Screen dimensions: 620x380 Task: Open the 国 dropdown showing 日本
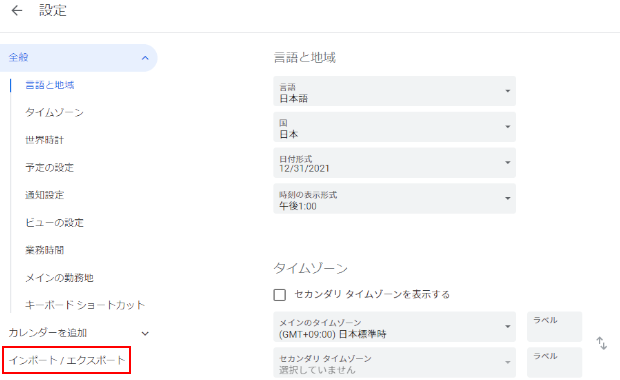pyautogui.click(x=394, y=127)
